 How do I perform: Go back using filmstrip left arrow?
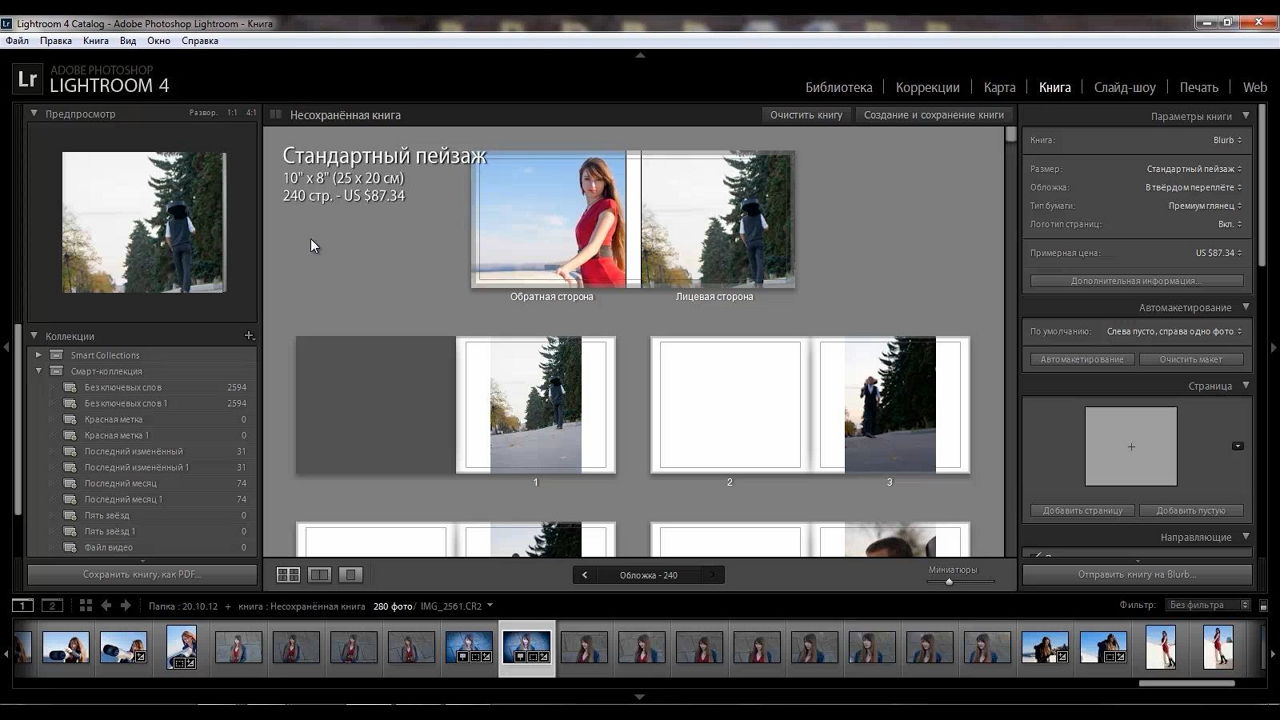(106, 605)
